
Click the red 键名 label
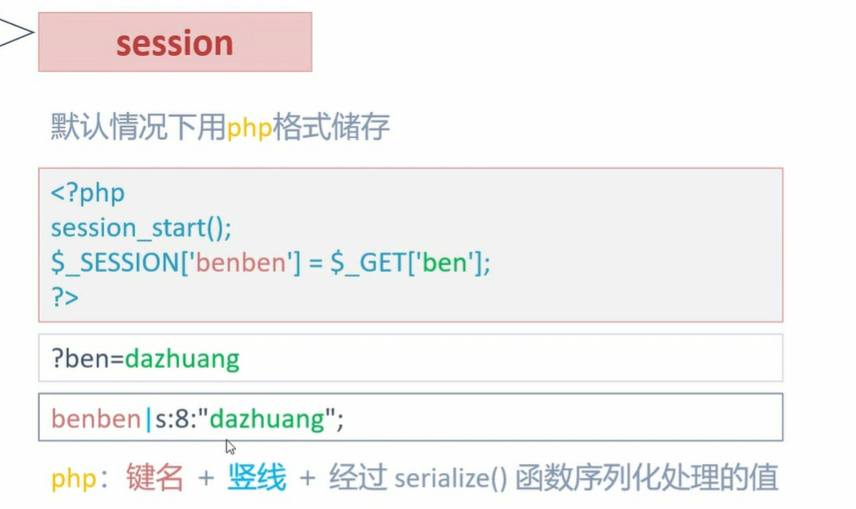(155, 477)
